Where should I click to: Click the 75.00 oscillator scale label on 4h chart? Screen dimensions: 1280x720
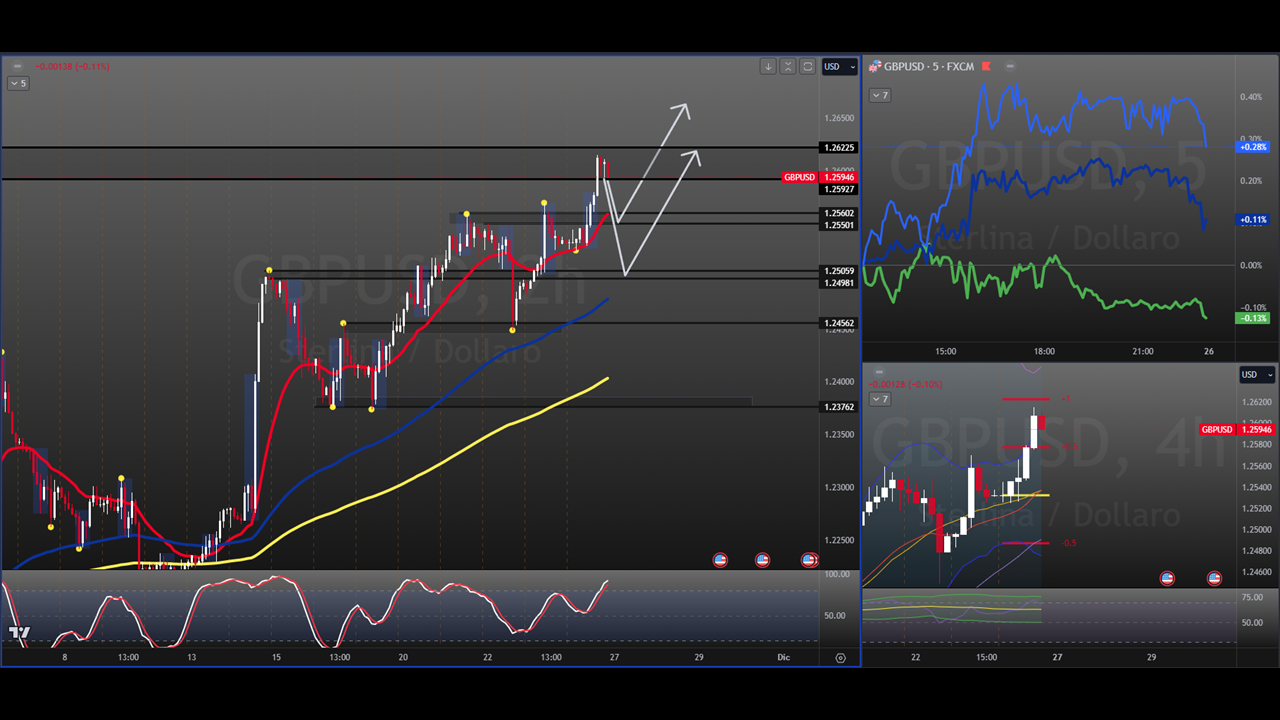tap(1250, 597)
